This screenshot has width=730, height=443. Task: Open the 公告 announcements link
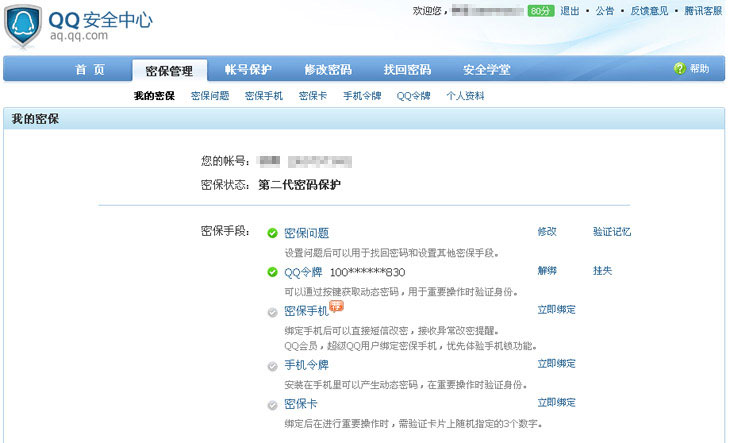pyautogui.click(x=605, y=11)
